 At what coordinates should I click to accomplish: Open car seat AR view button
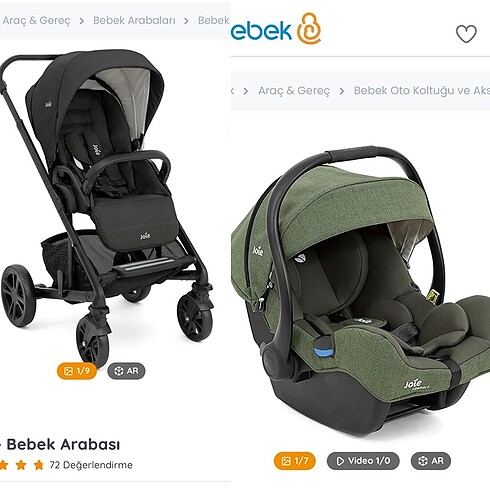pos(431,461)
